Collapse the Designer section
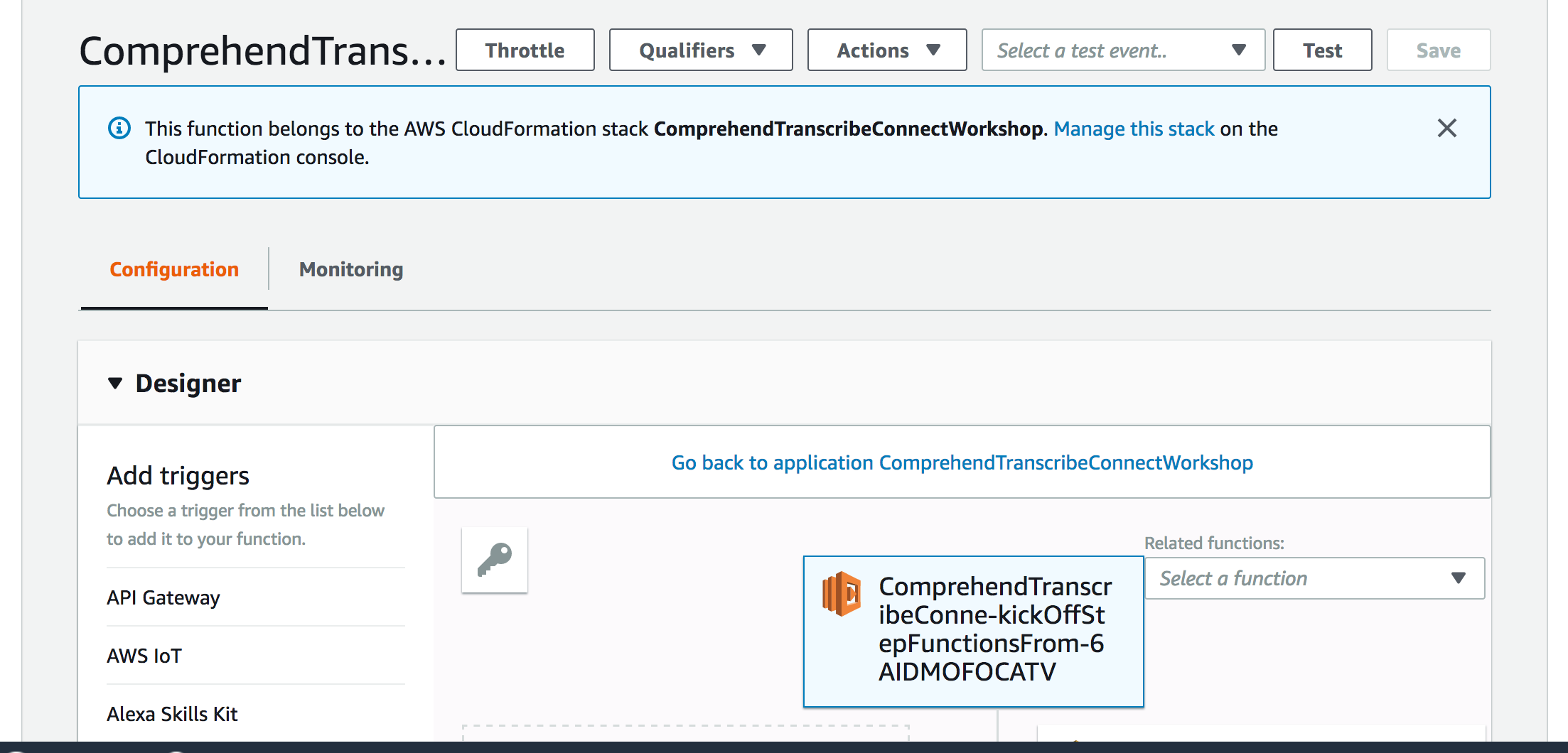Viewport: 1568px width, 753px height. (x=115, y=384)
